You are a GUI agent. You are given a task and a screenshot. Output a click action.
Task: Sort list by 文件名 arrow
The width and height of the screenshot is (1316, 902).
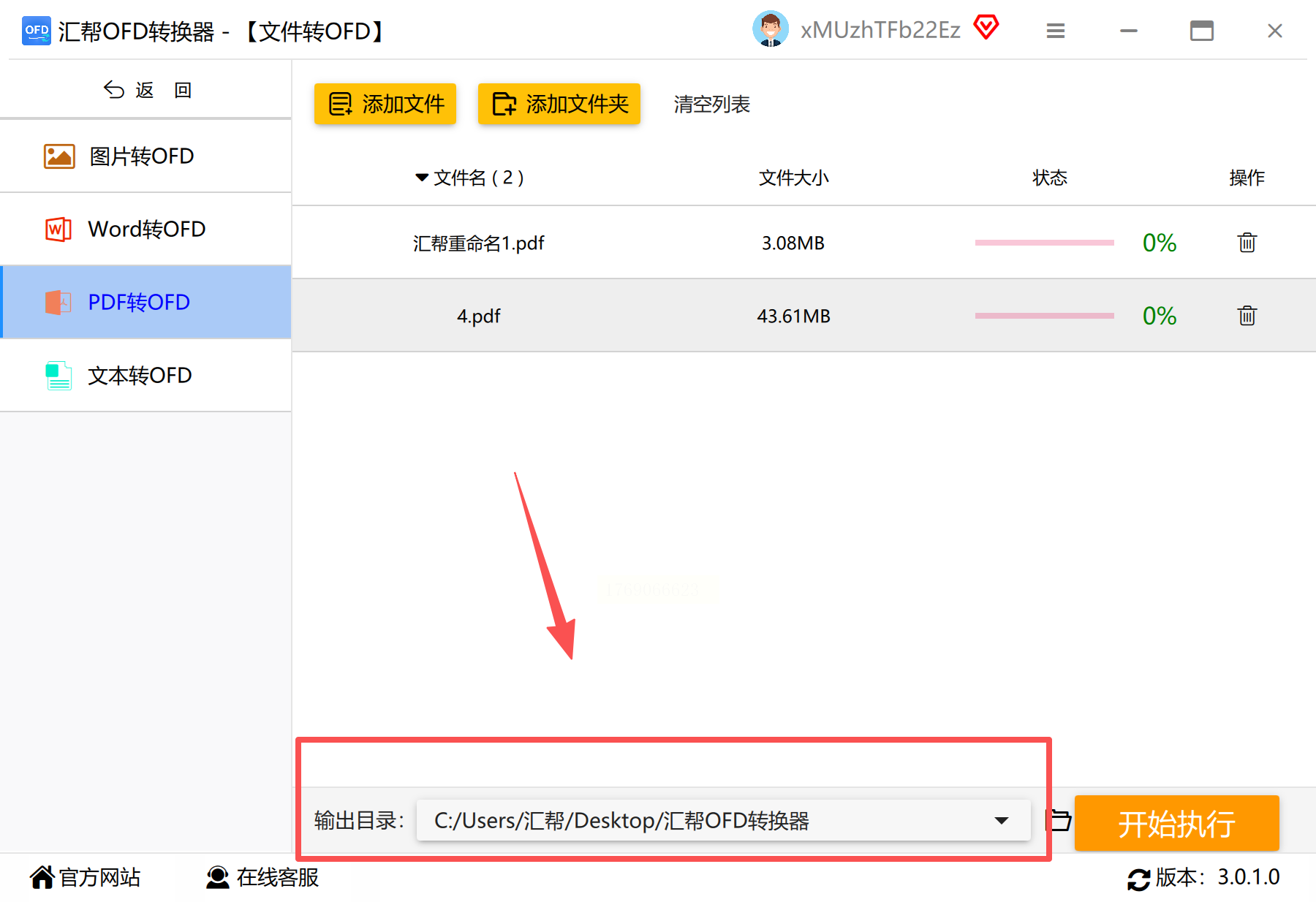tap(422, 178)
